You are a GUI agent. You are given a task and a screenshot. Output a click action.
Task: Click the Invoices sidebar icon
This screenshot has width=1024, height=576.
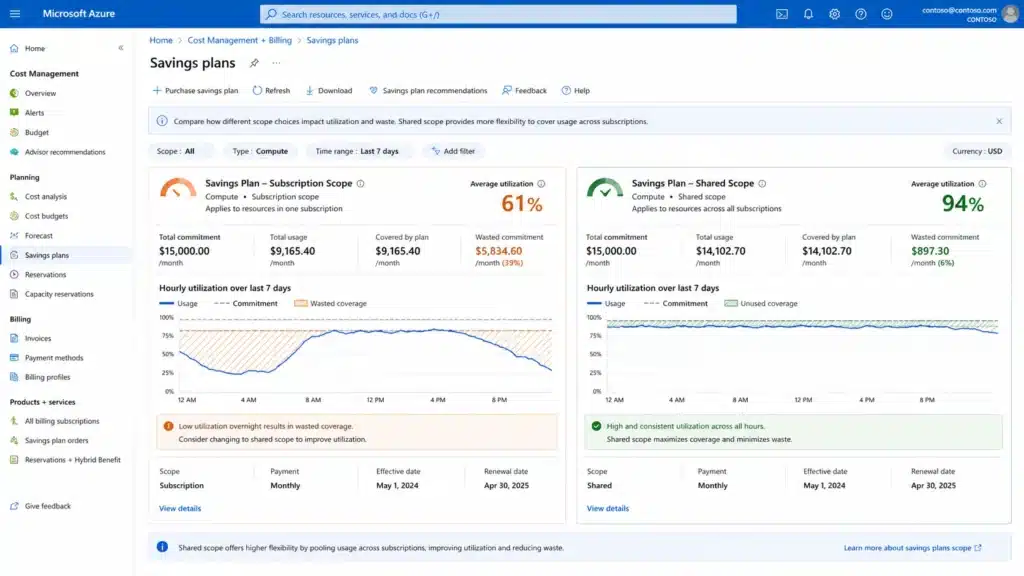coord(14,338)
